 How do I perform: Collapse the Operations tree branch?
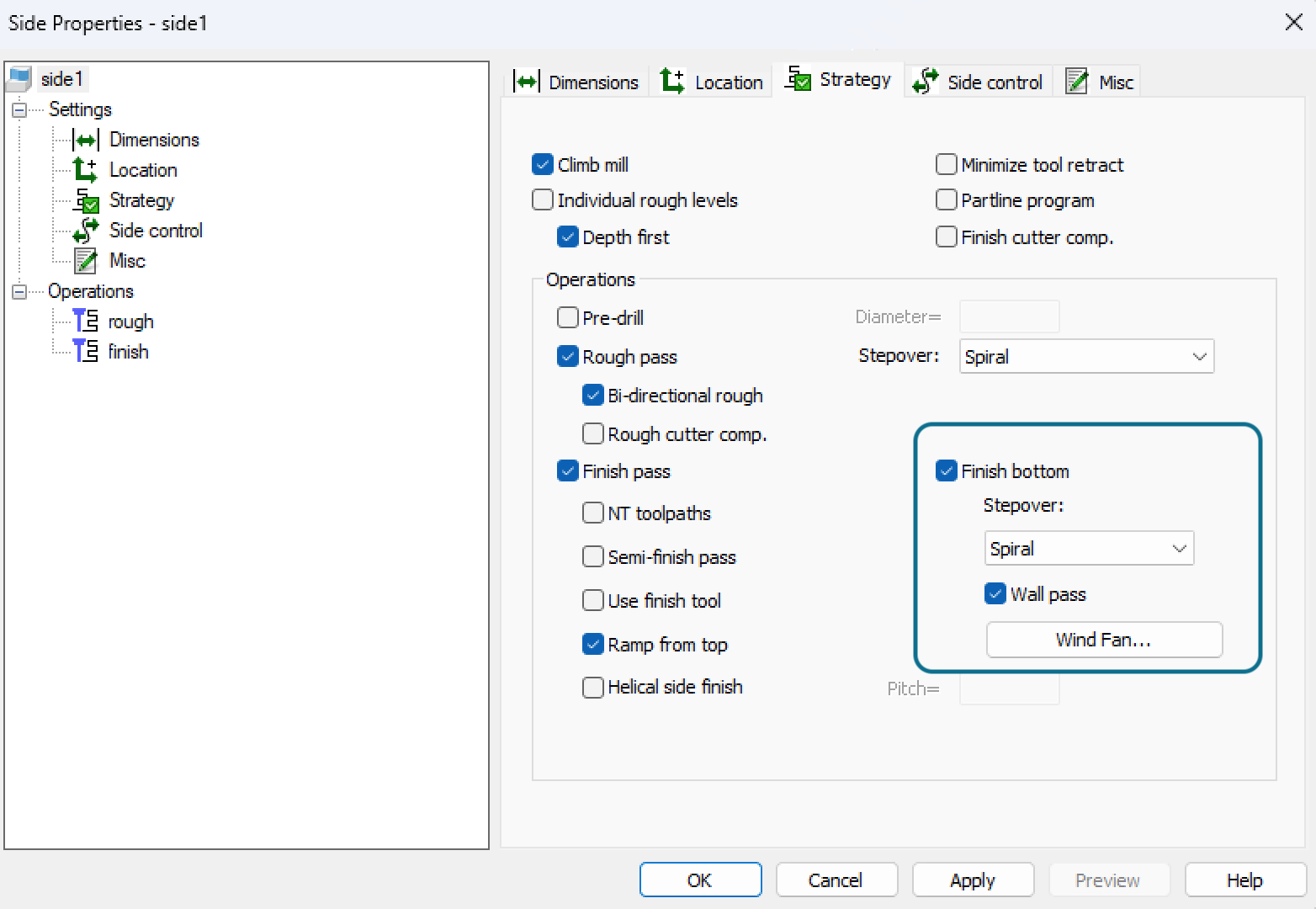(18, 291)
